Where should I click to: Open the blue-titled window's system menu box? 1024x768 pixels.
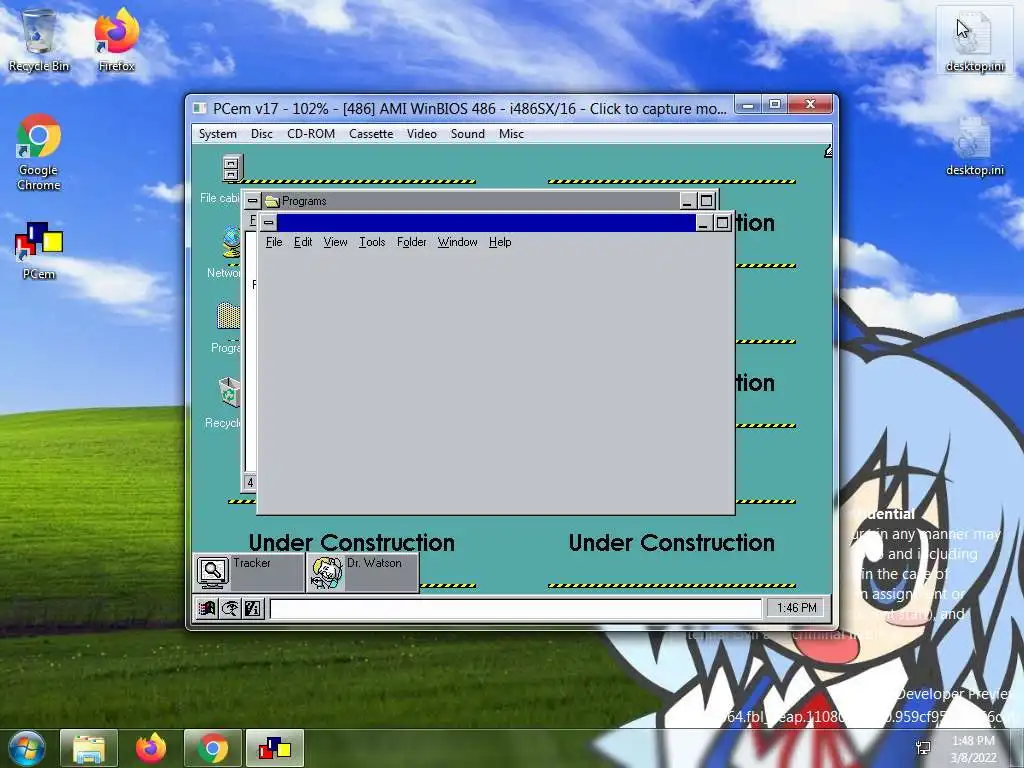[x=268, y=223]
